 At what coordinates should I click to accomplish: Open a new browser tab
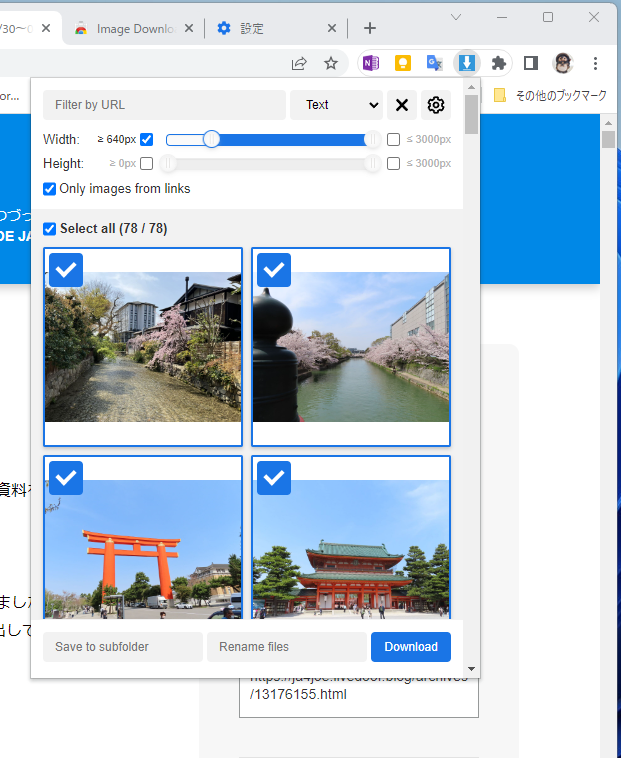[370, 28]
